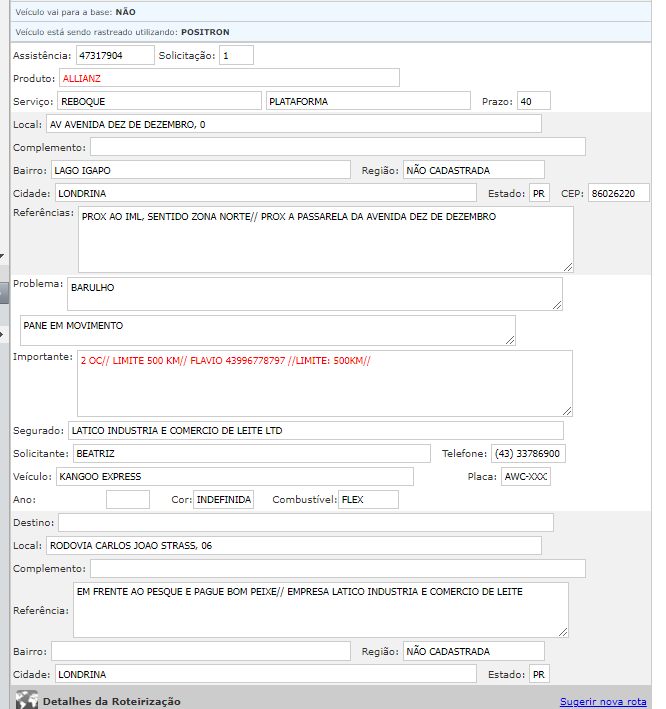Image resolution: width=666 pixels, height=709 pixels.
Task: Focus the PLATAFORMA service type field
Action: pos(367,101)
